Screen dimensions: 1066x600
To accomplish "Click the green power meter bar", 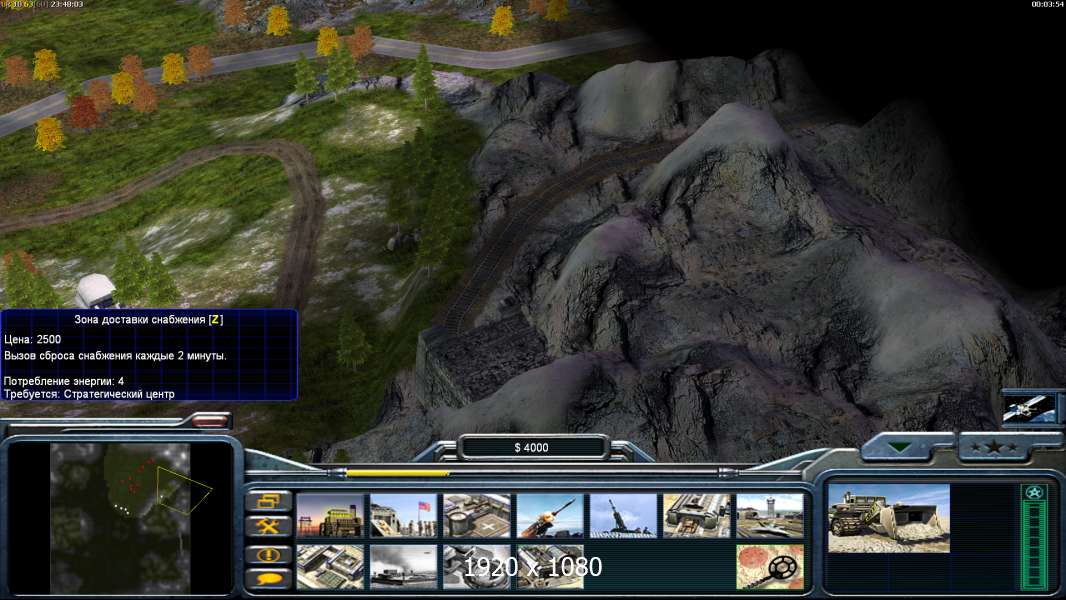I will (x=1034, y=544).
